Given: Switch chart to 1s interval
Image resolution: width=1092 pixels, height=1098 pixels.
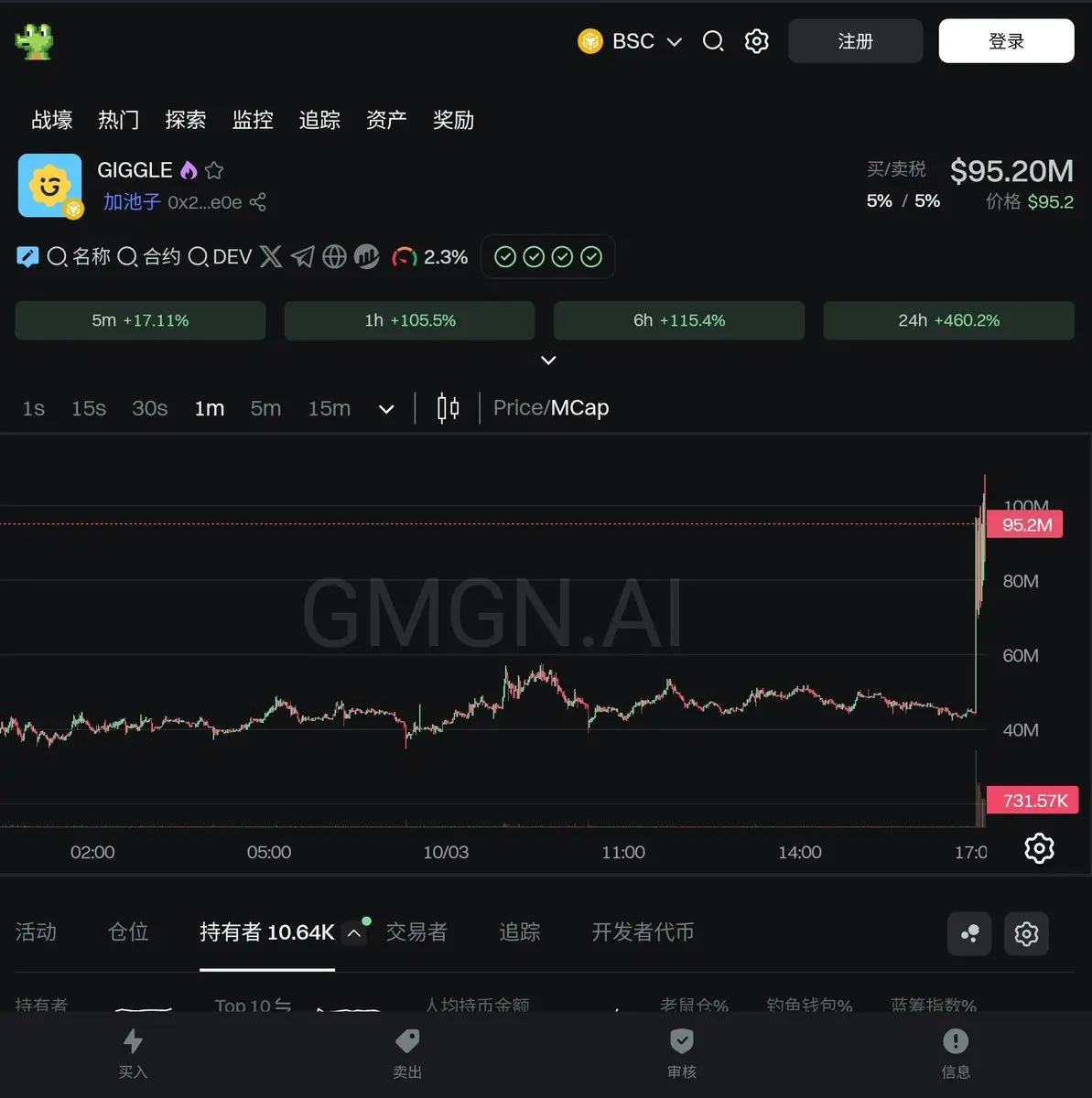Looking at the screenshot, I should pos(34,408).
